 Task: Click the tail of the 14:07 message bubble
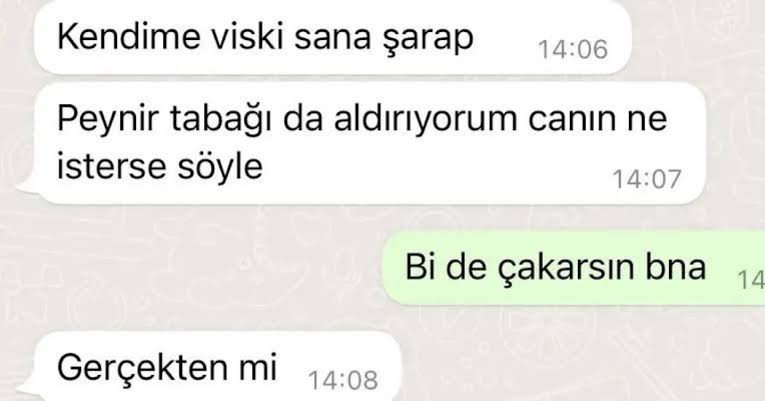point(27,187)
